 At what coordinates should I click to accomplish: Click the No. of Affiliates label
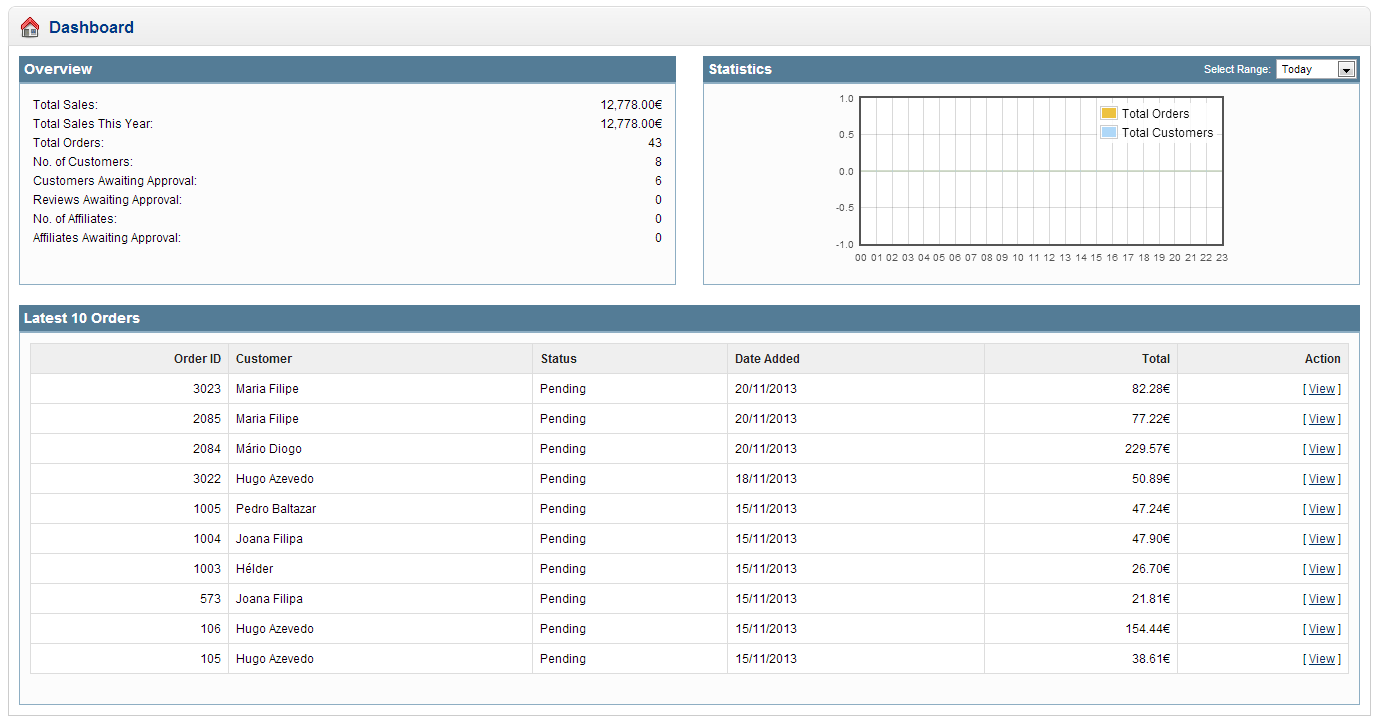(x=75, y=219)
